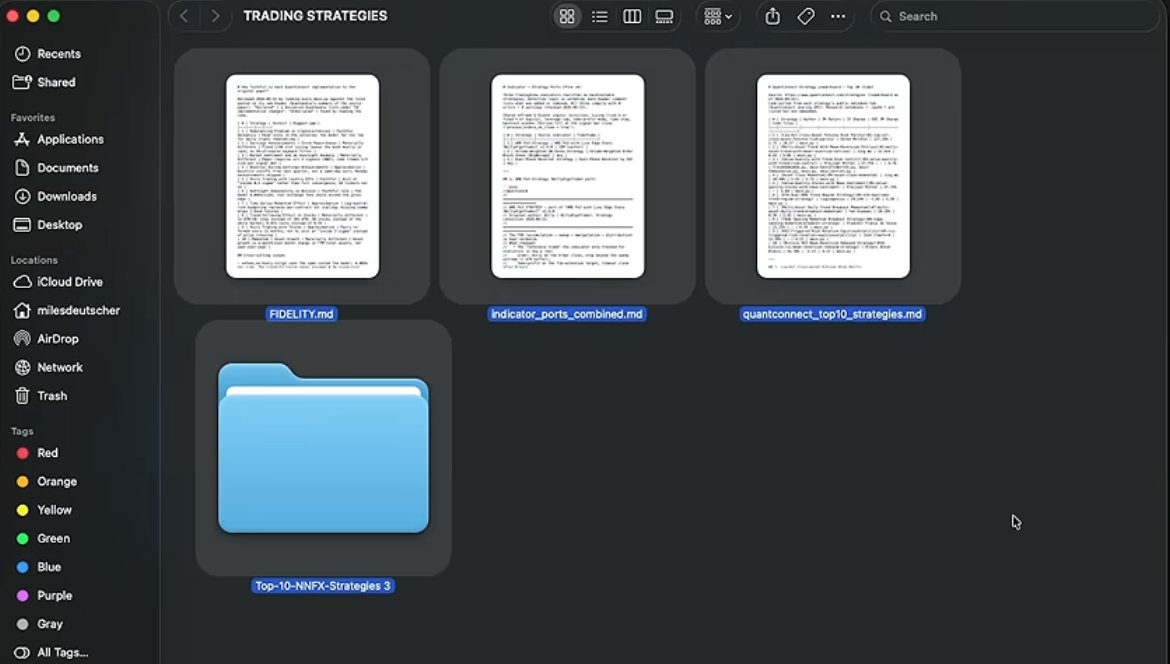Click the Share toolbar icon
The image size is (1170, 664).
click(773, 16)
